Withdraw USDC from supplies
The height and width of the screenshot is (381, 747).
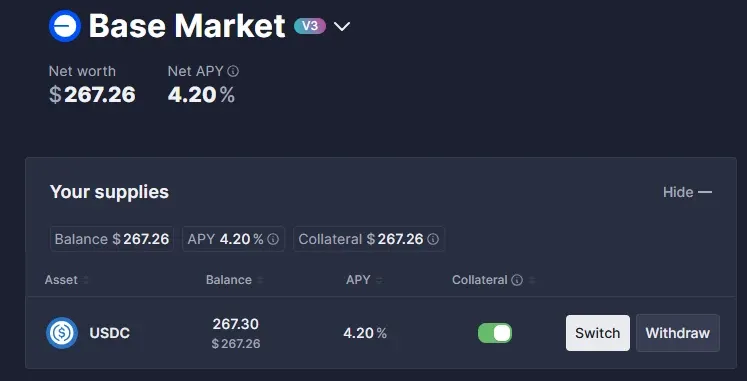coord(678,333)
